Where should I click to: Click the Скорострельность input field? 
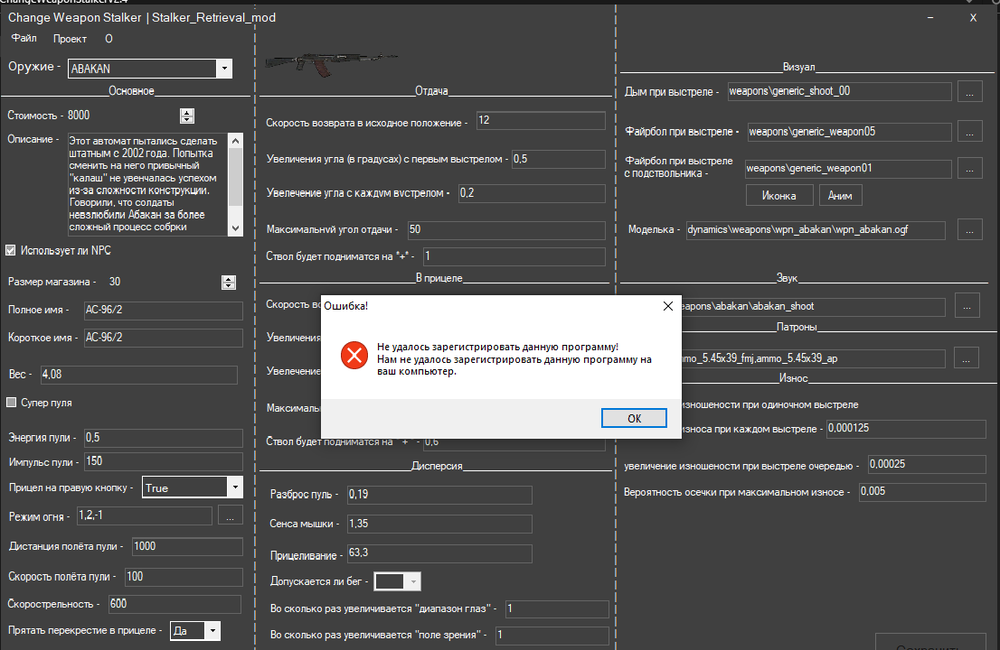point(173,604)
